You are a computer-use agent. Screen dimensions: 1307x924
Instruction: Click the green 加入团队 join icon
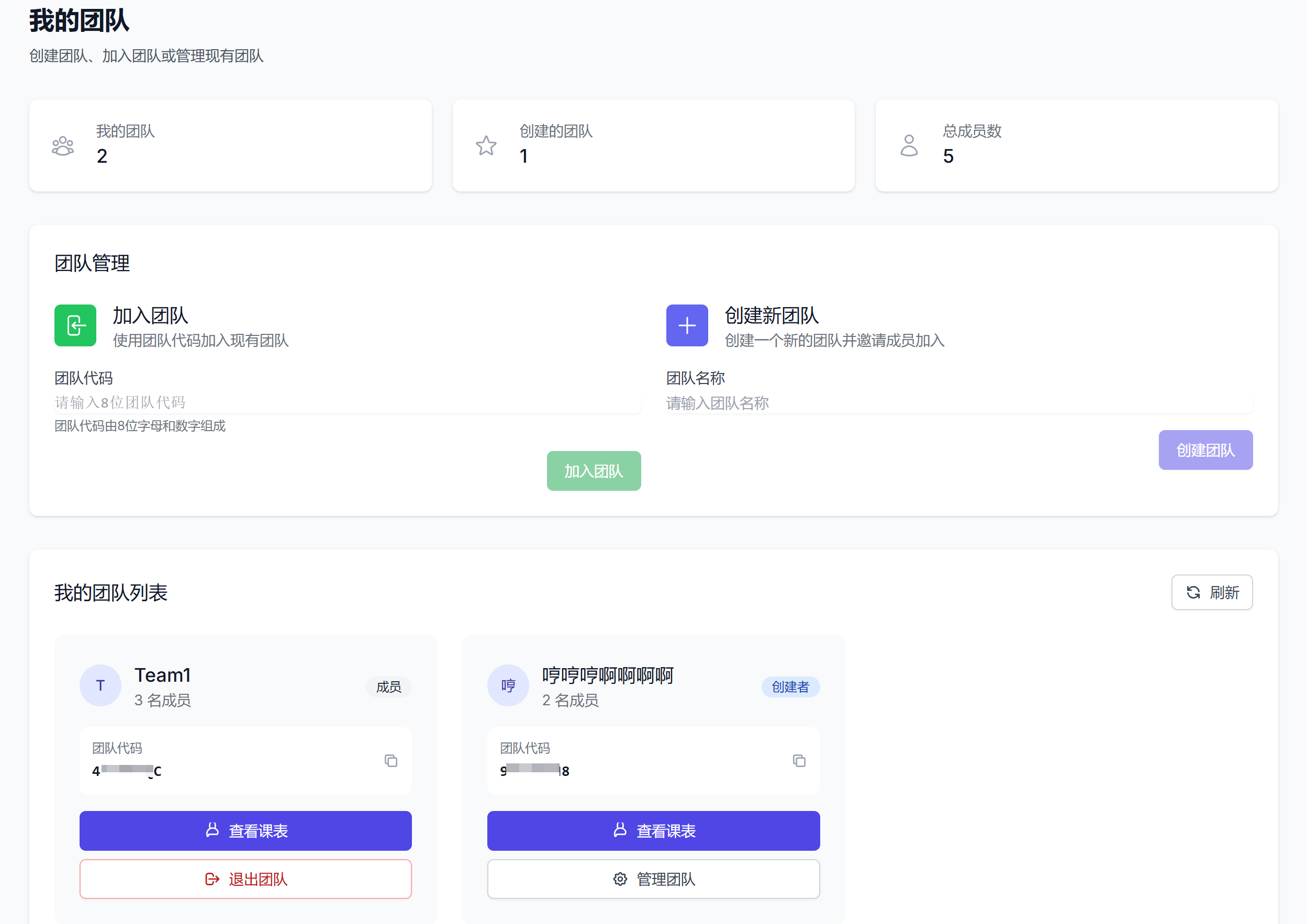click(x=75, y=325)
